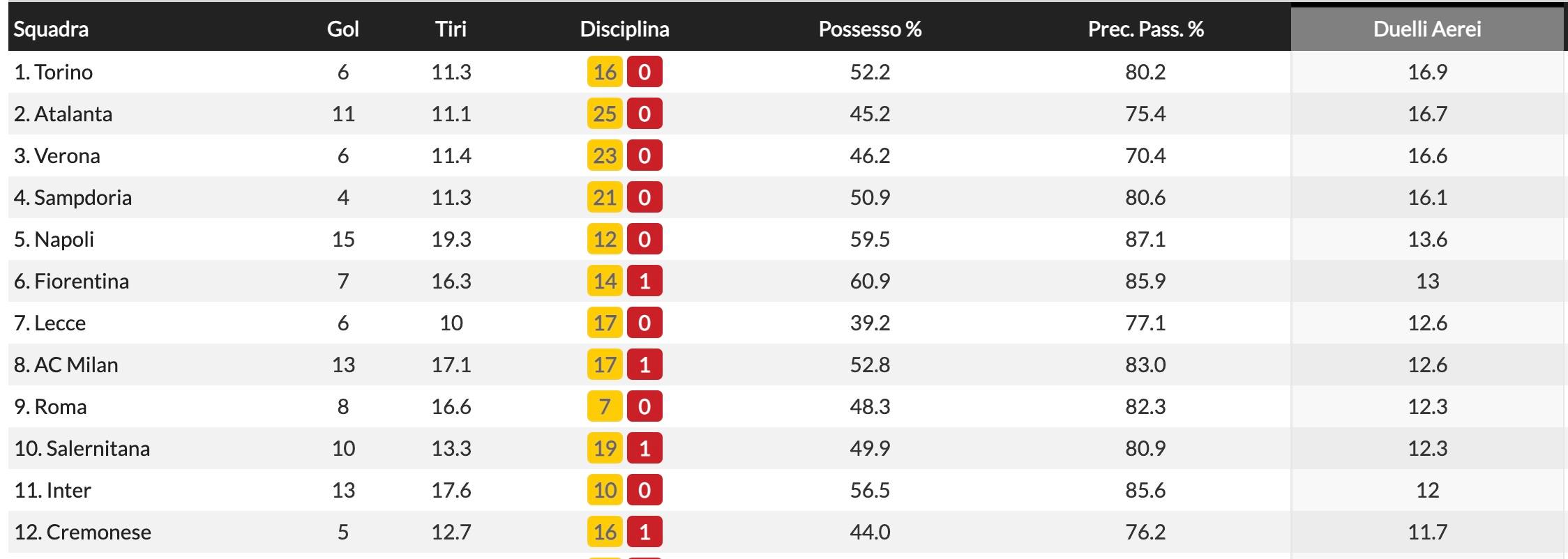Click Inter's red card badge
This screenshot has width=1568, height=559.
pyautogui.click(x=644, y=491)
